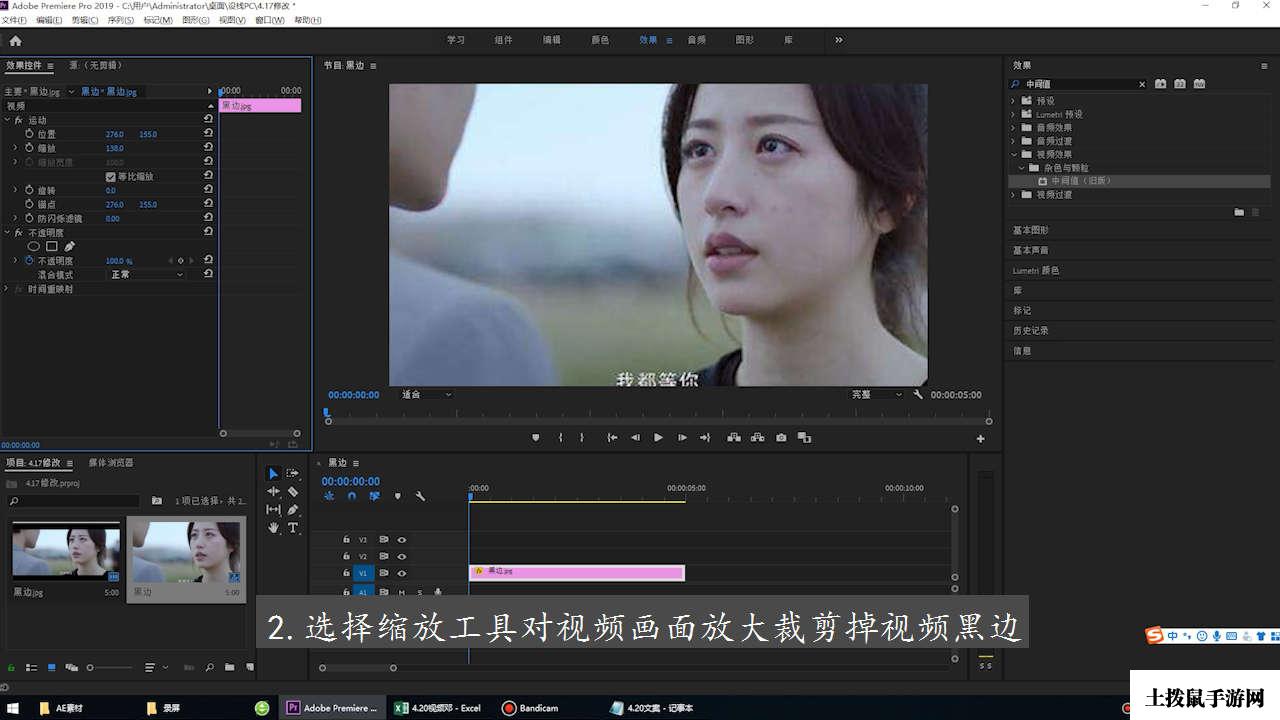Open Excel 4.20视频邓 from taskbar

point(438,708)
